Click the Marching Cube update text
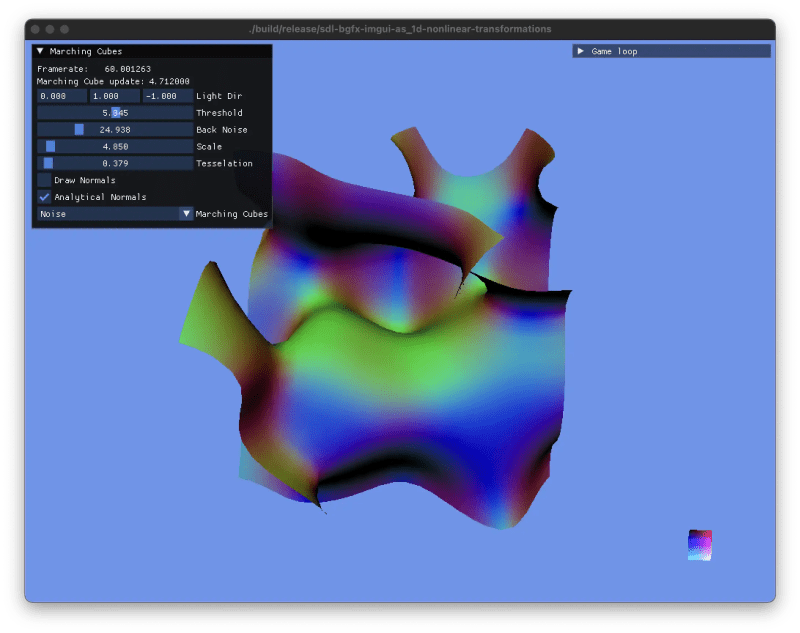The width and height of the screenshot is (800, 633). click(x=113, y=82)
